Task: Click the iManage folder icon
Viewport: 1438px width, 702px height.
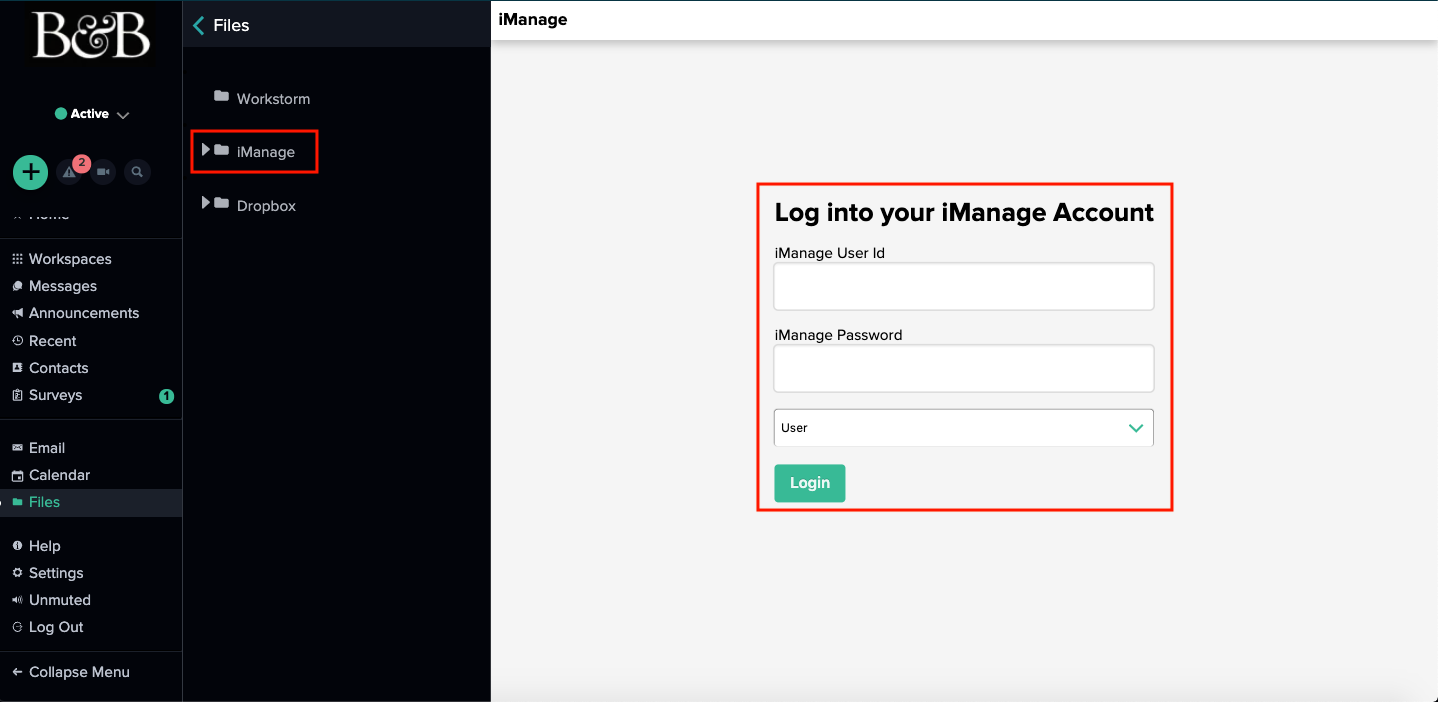Action: 222,150
